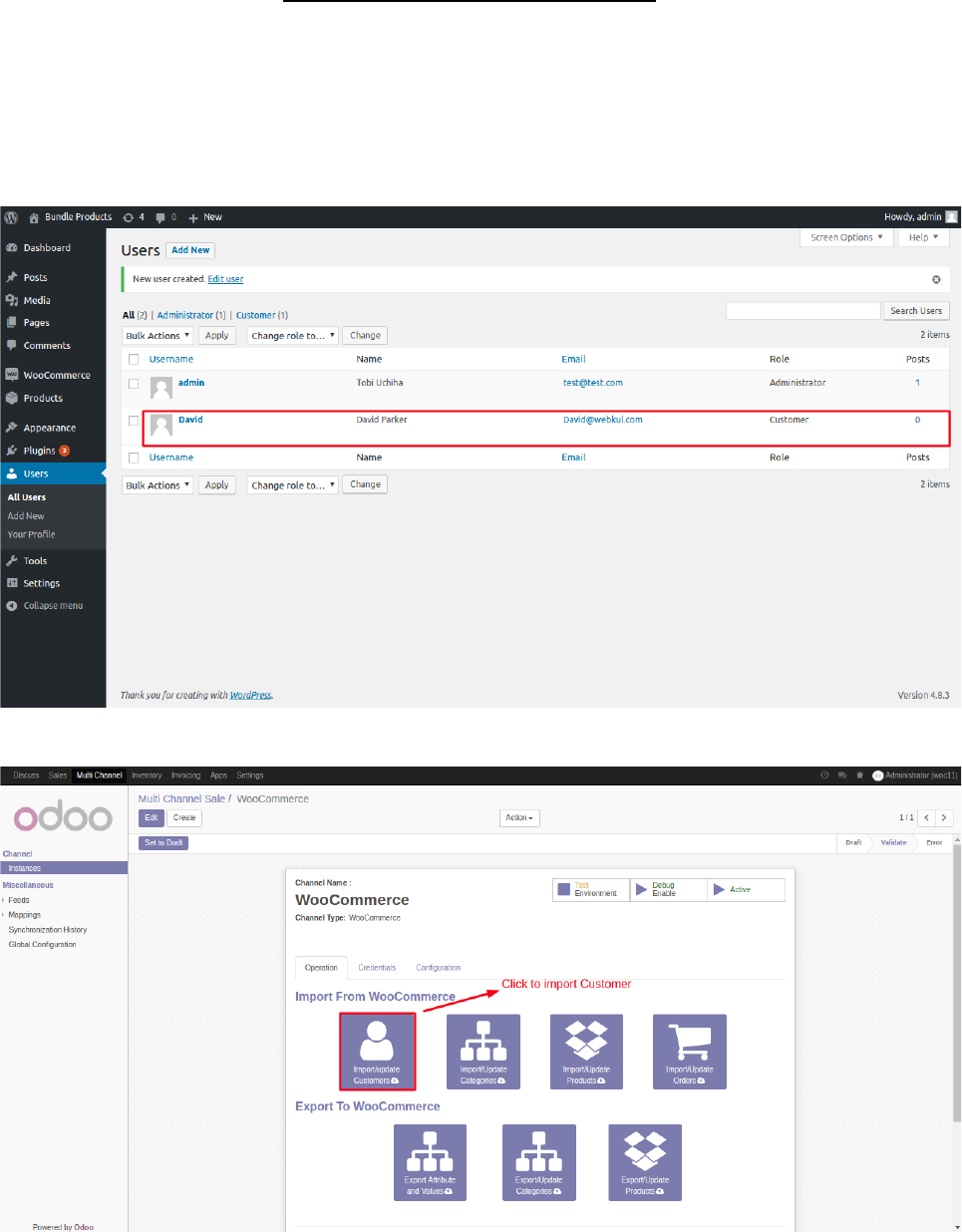
Task: Click the Add New user button
Action: tap(190, 250)
